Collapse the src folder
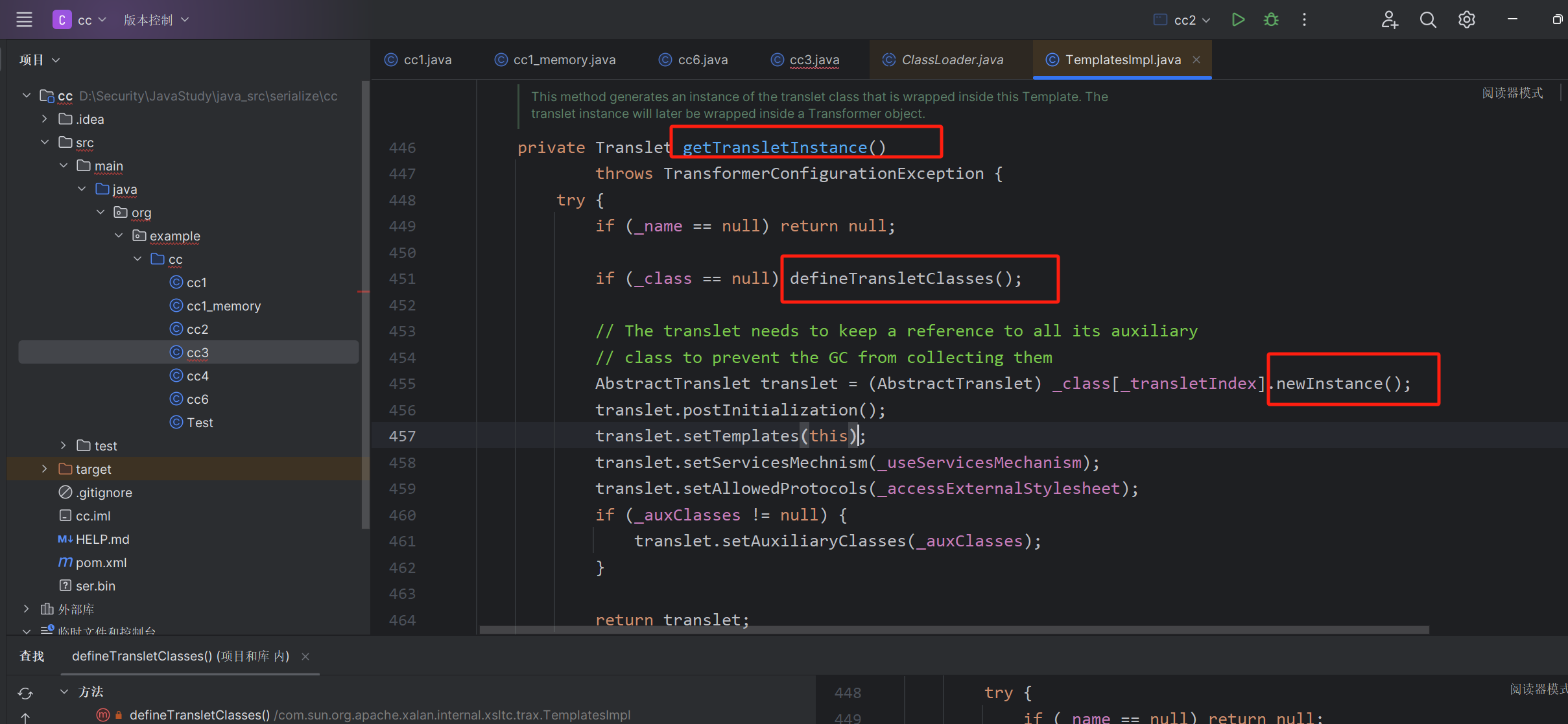Screen dimensions: 1568x724 click(44, 142)
